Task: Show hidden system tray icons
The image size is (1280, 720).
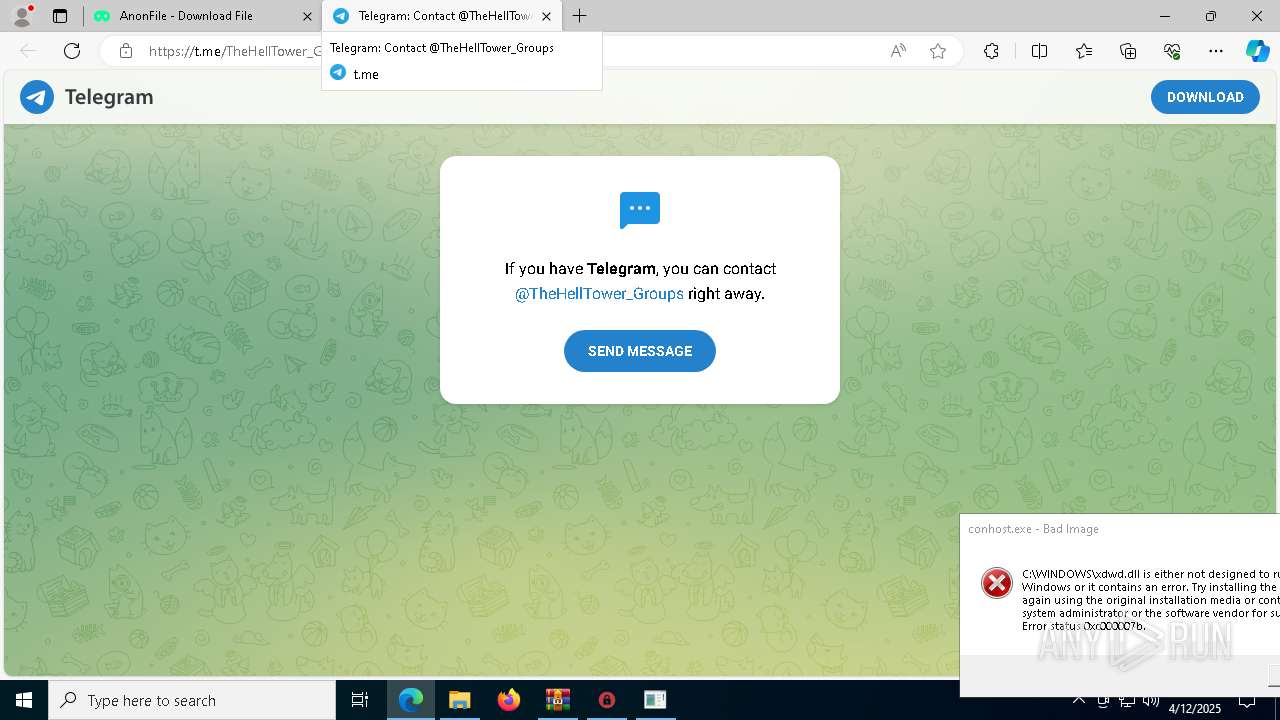Action: (1079, 700)
